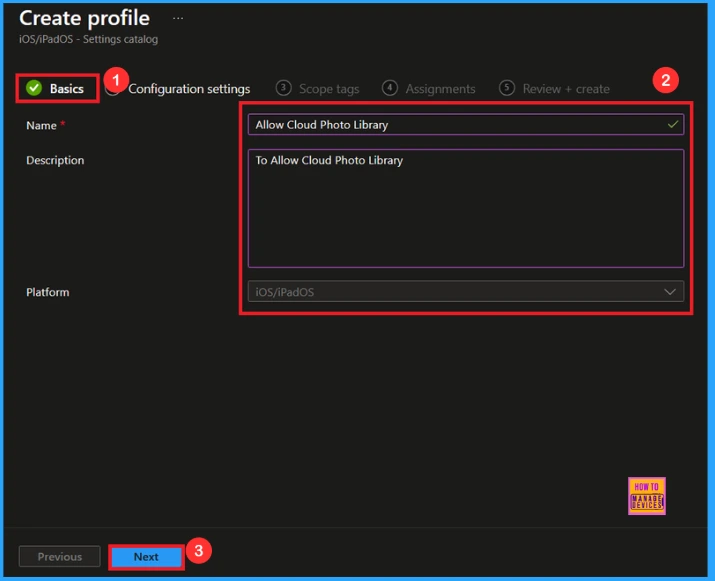Screen dimensions: 715x581
Task: Click the Description label text
Action: click(55, 161)
